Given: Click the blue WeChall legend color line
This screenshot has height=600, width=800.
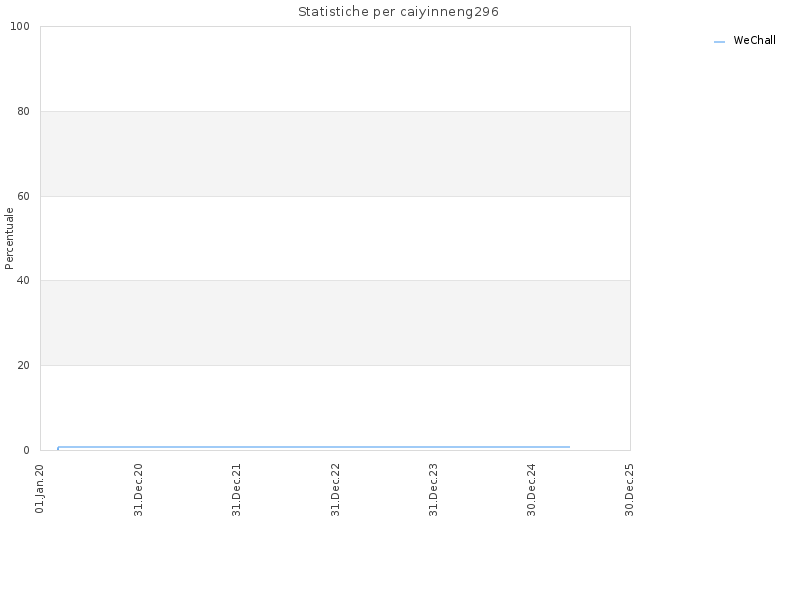Looking at the screenshot, I should [x=719, y=42].
